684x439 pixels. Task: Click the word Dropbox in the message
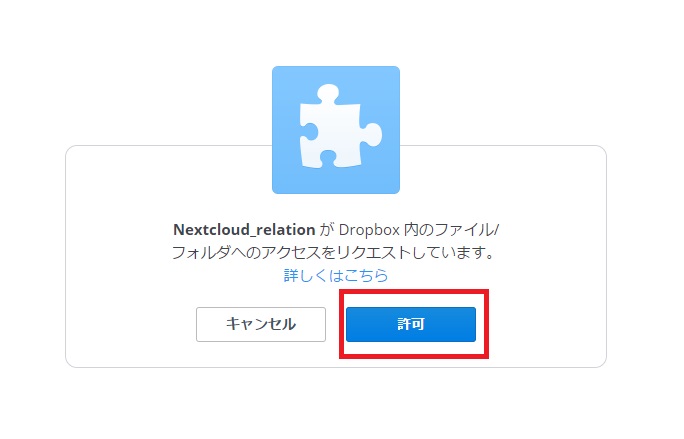click(x=369, y=230)
